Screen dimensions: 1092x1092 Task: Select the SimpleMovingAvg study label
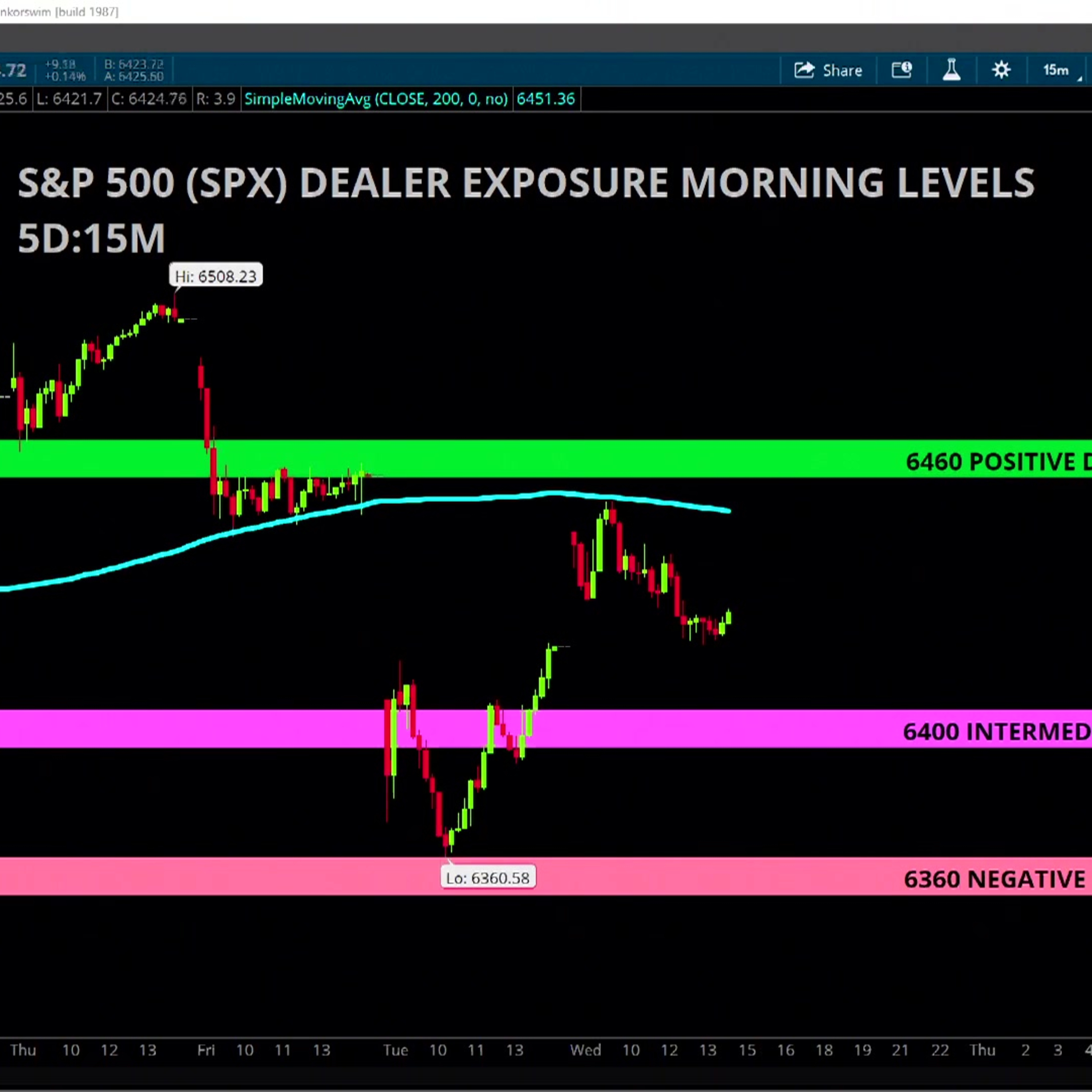(x=376, y=99)
